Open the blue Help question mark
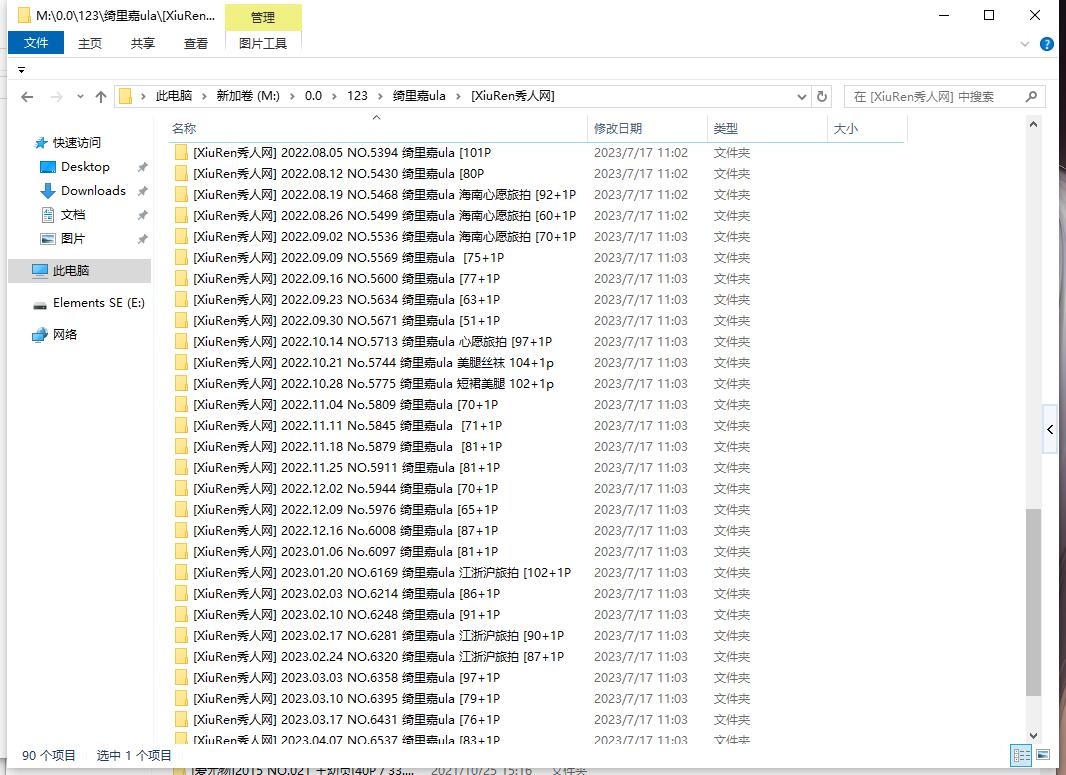The image size is (1066, 775). click(x=1047, y=44)
